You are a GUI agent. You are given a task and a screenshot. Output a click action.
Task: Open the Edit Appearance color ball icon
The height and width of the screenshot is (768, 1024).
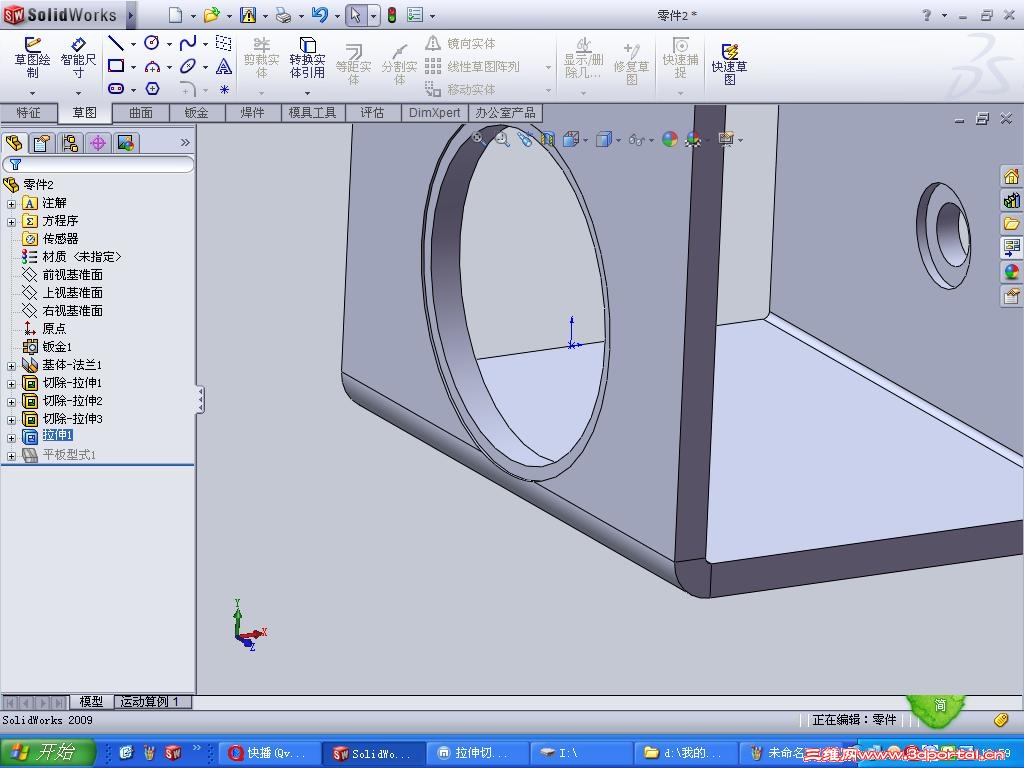[669, 140]
